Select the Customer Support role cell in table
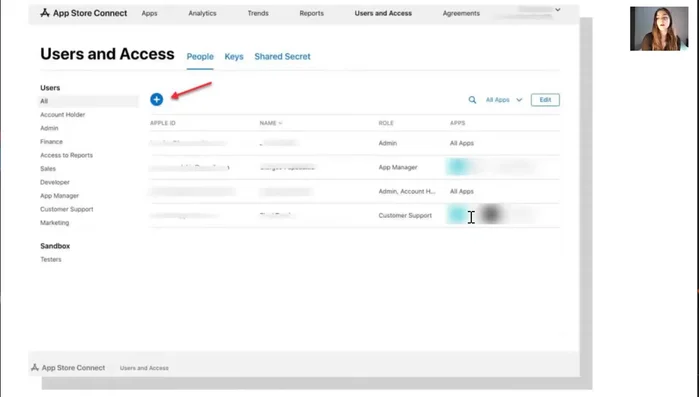 [405, 215]
